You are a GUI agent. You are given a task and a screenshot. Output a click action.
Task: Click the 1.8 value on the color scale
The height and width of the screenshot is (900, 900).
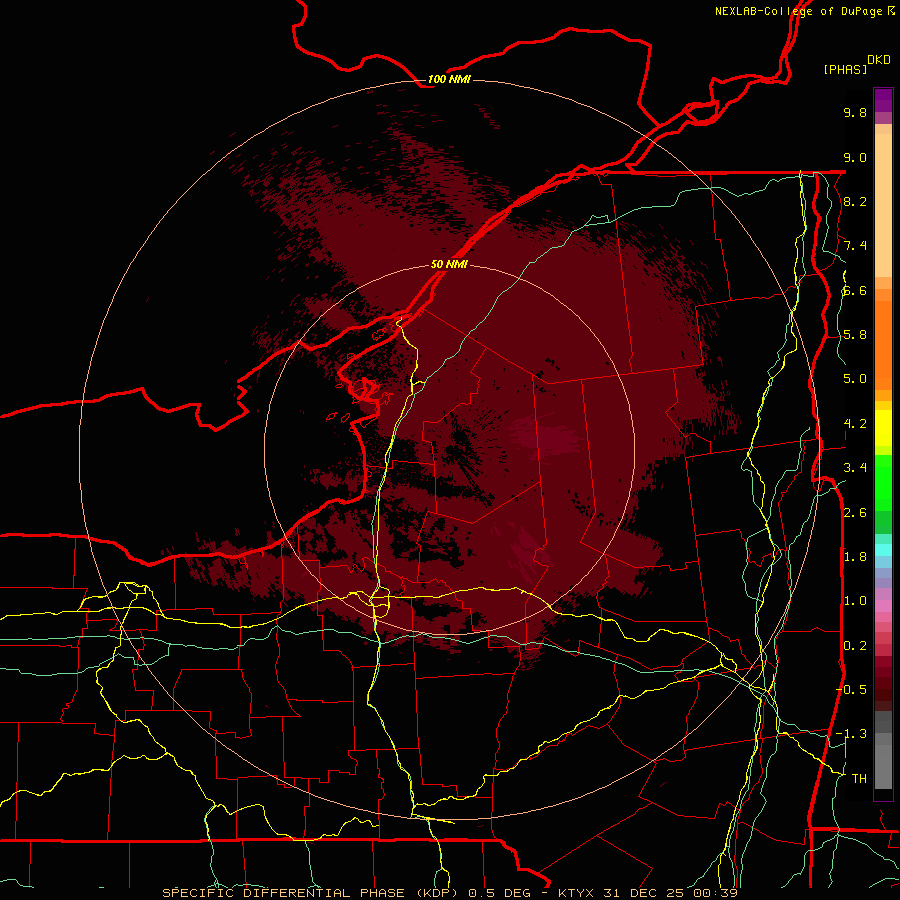click(x=855, y=557)
